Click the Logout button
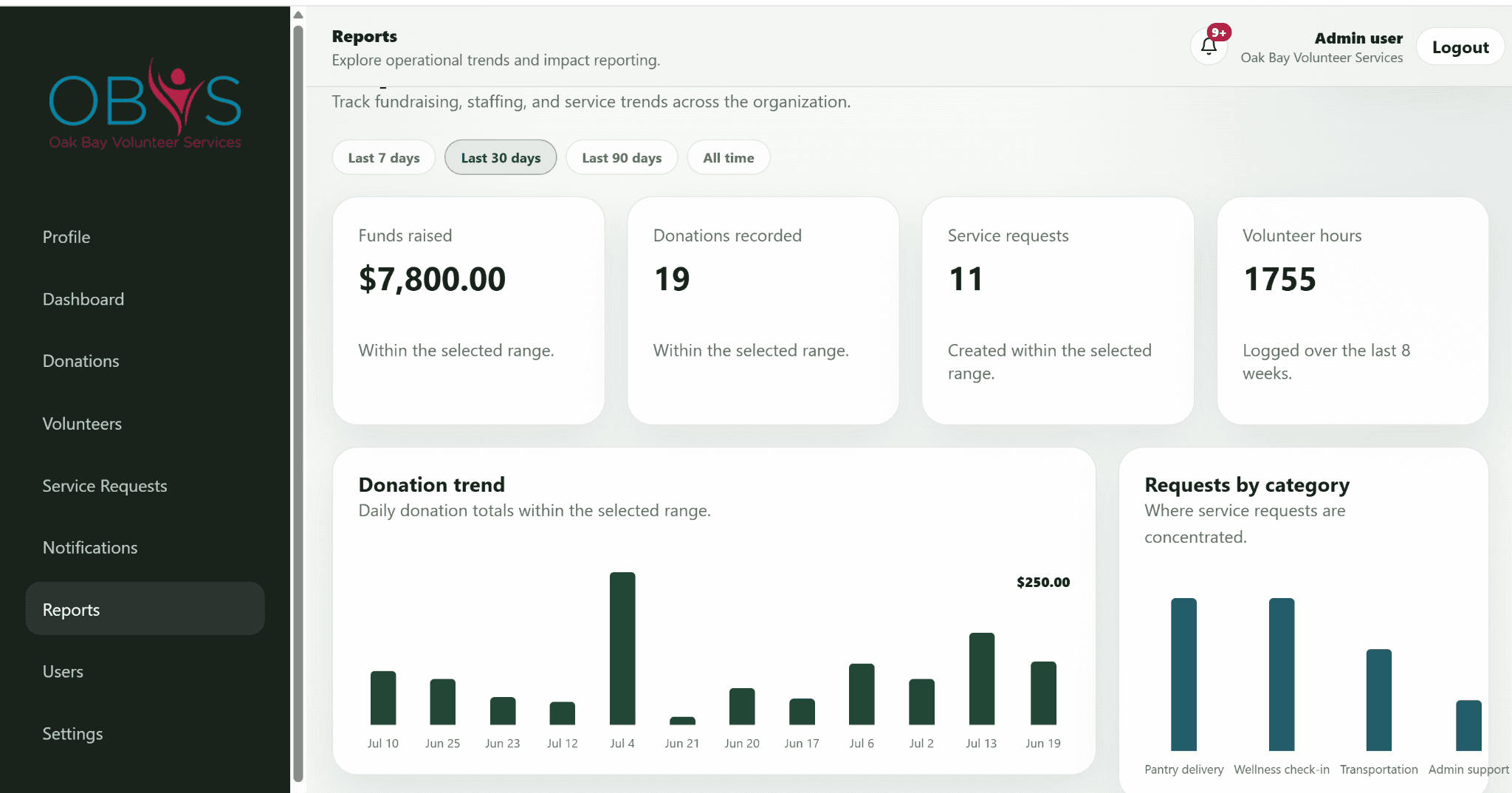 coord(1460,47)
